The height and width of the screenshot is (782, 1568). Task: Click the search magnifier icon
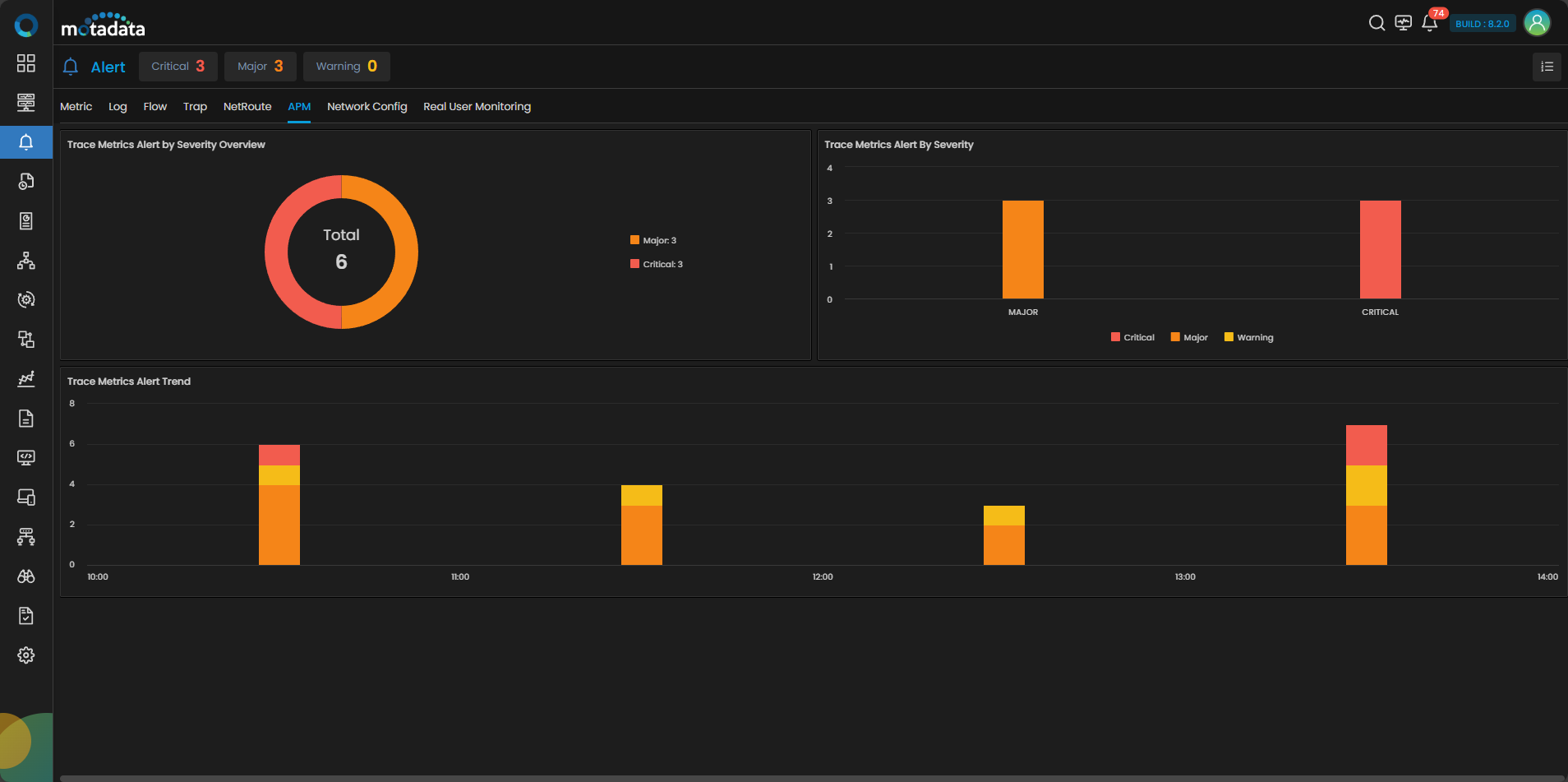point(1377,23)
